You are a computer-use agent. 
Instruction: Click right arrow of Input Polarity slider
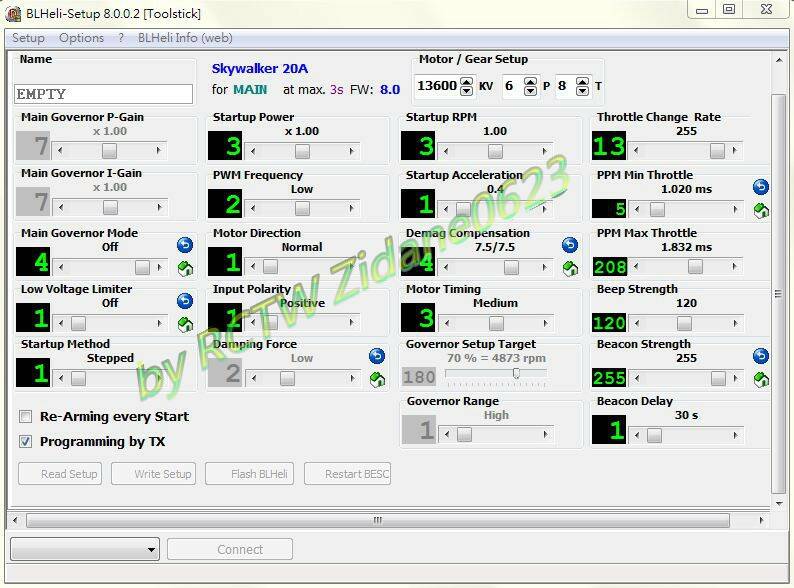(x=351, y=322)
